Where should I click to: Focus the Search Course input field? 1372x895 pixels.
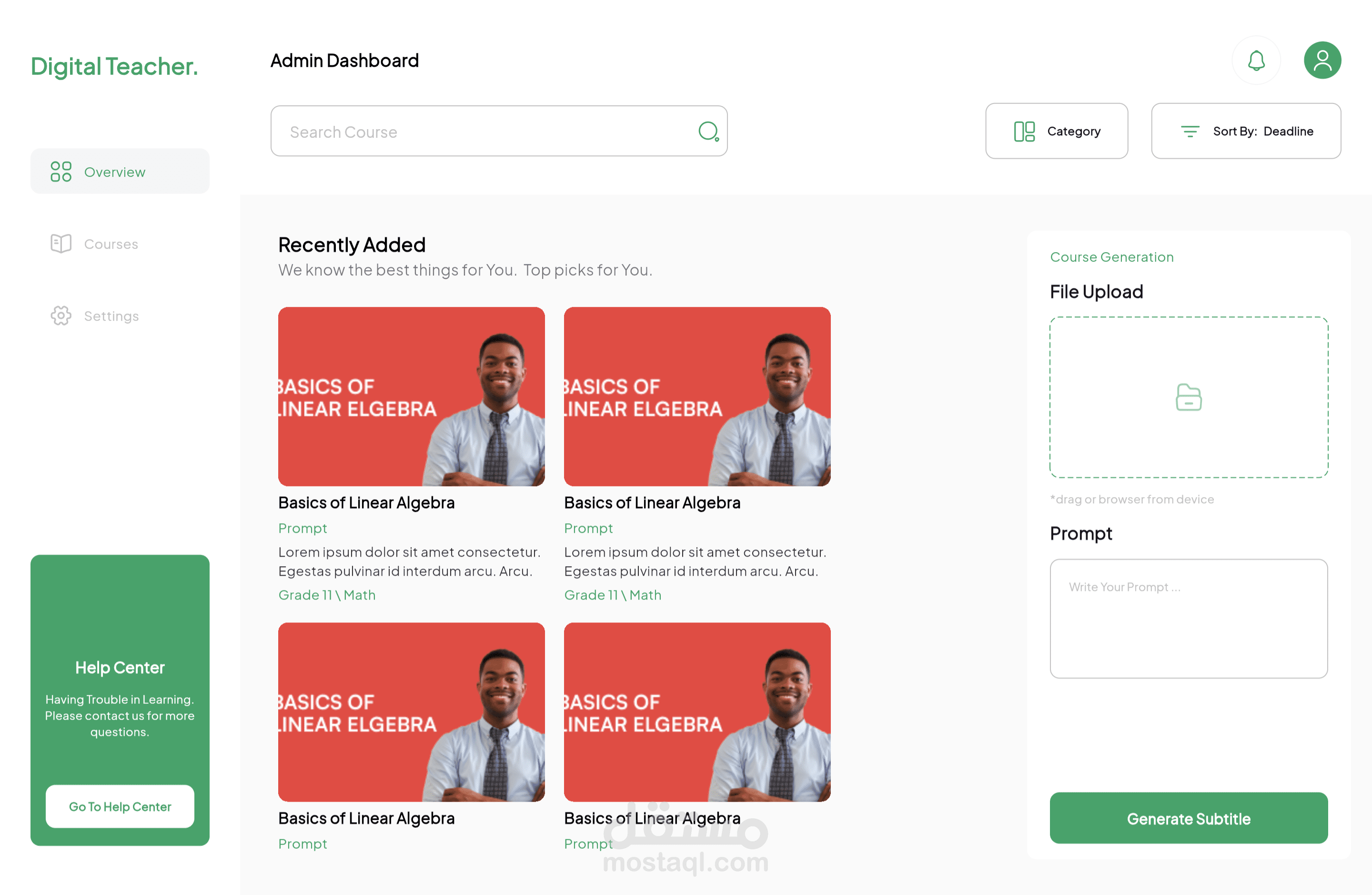[x=484, y=132]
